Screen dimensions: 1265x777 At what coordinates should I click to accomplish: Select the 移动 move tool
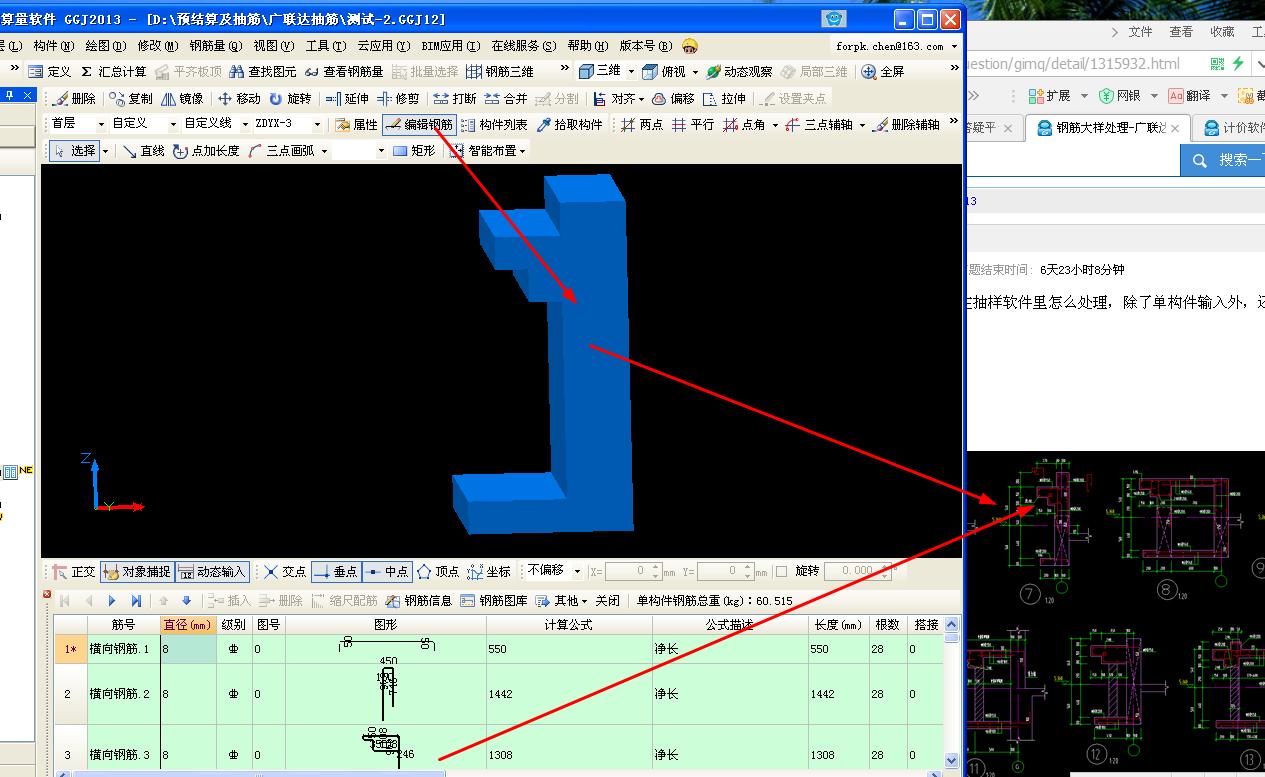click(238, 97)
